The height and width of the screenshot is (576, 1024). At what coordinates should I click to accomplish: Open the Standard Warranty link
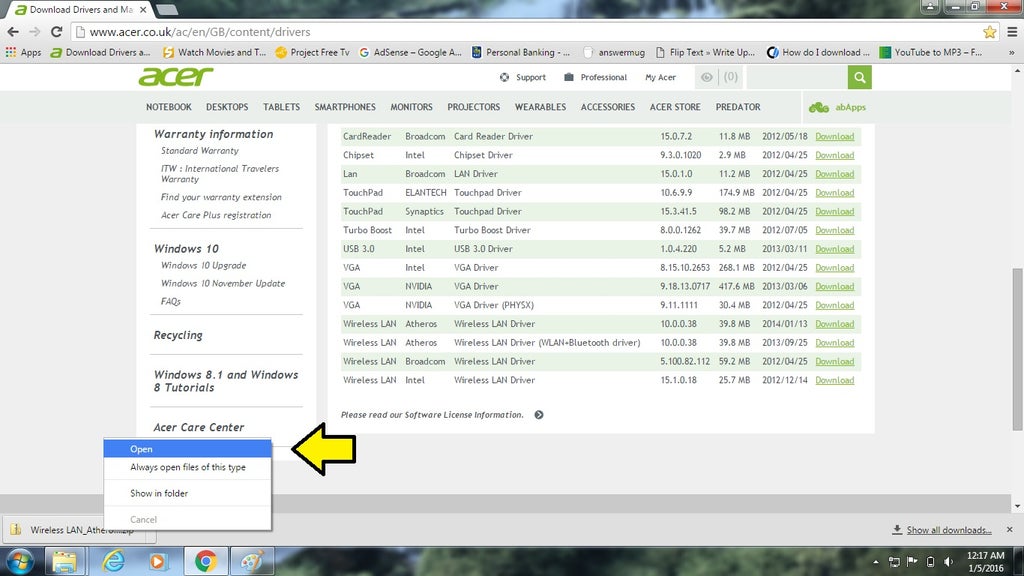pyautogui.click(x=199, y=150)
